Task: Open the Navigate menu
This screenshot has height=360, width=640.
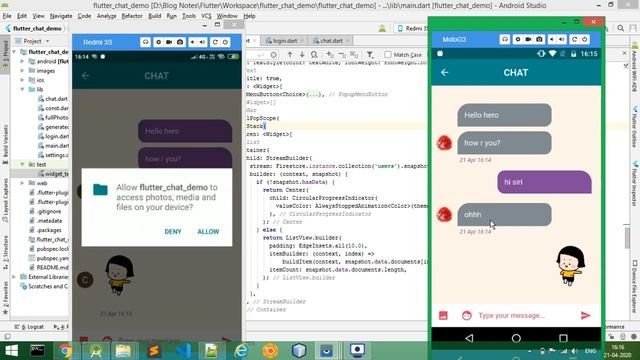Action: point(61,16)
